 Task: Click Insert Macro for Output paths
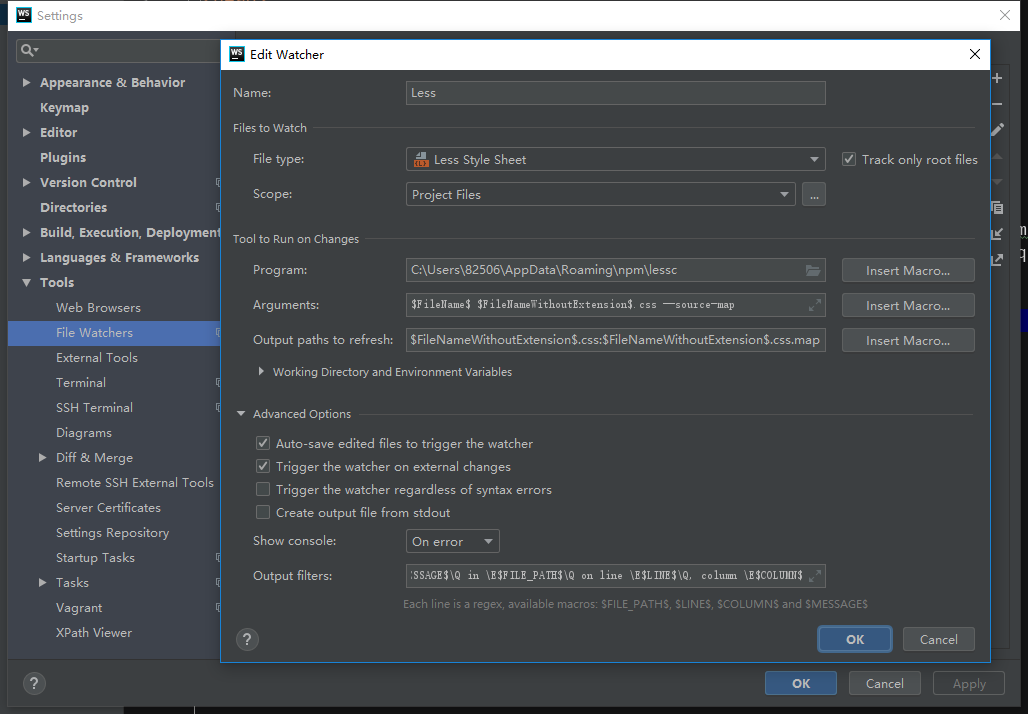908,340
